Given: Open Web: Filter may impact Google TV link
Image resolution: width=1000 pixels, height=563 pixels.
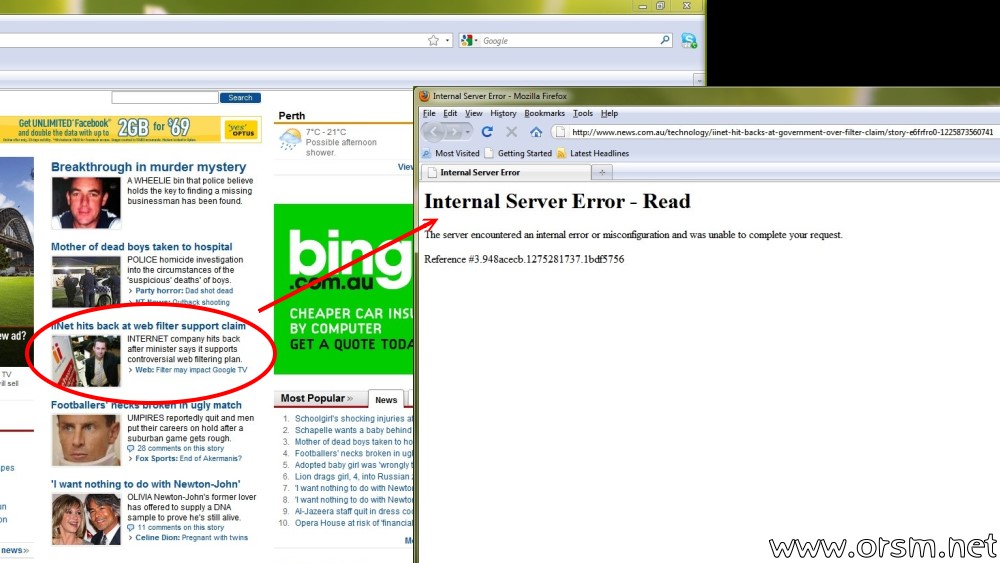Looking at the screenshot, I should [x=191, y=370].
